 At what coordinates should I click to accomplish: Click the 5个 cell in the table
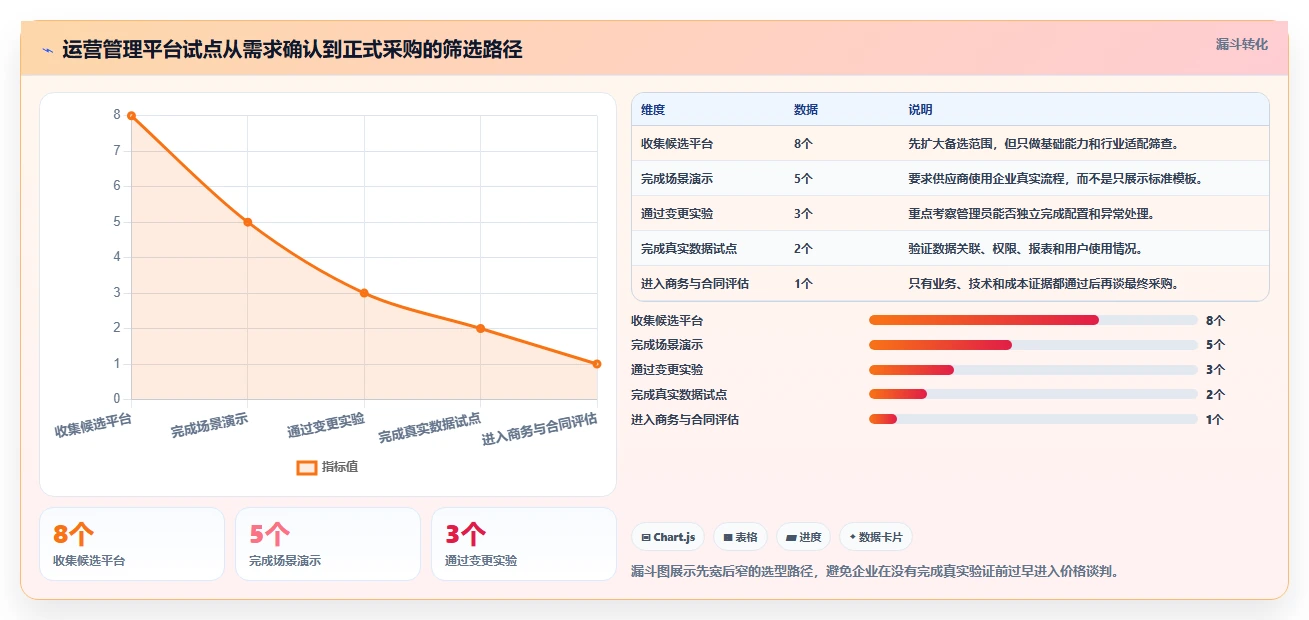pyautogui.click(x=803, y=179)
